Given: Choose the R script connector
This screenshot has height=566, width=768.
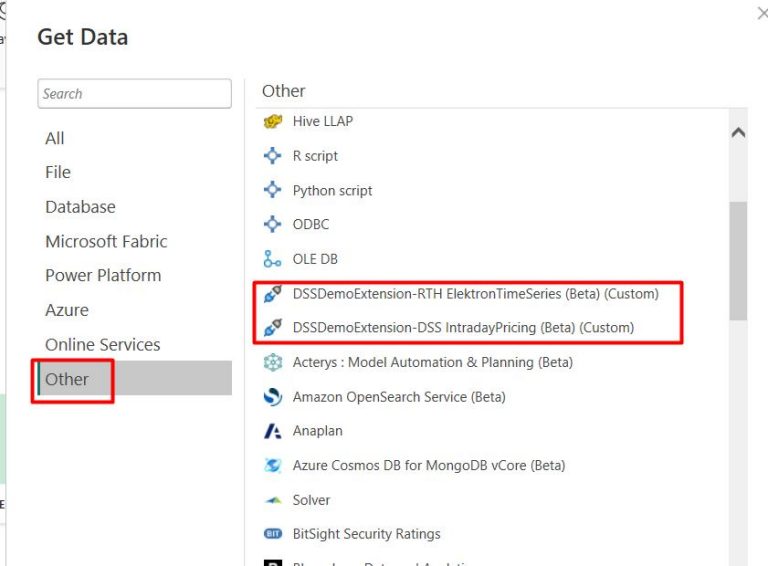Looking at the screenshot, I should (315, 156).
